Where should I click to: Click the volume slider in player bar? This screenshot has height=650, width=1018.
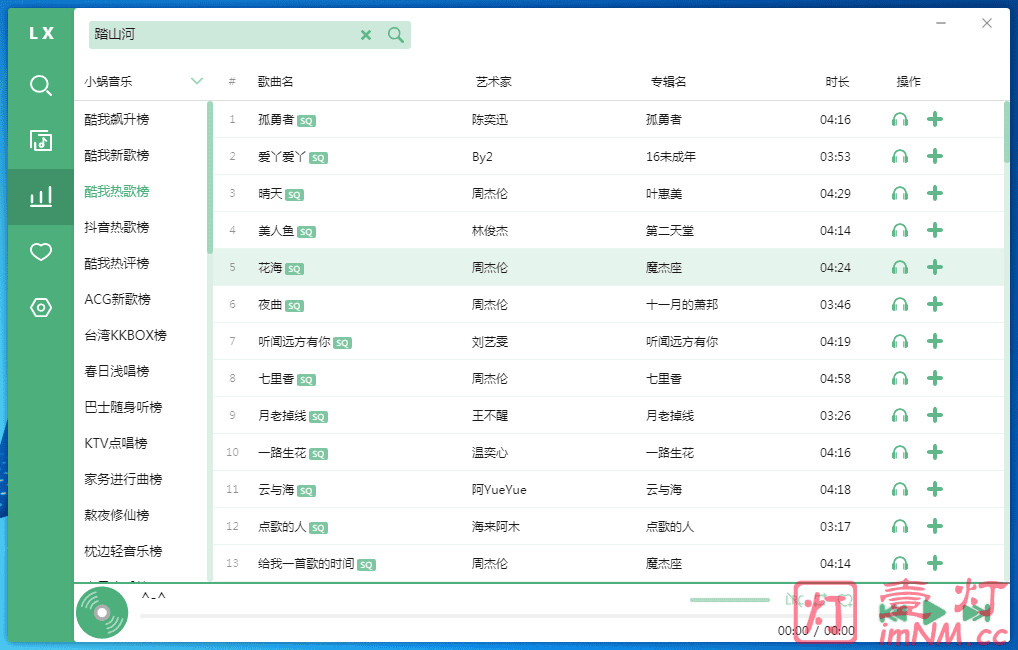pyautogui.click(x=729, y=600)
